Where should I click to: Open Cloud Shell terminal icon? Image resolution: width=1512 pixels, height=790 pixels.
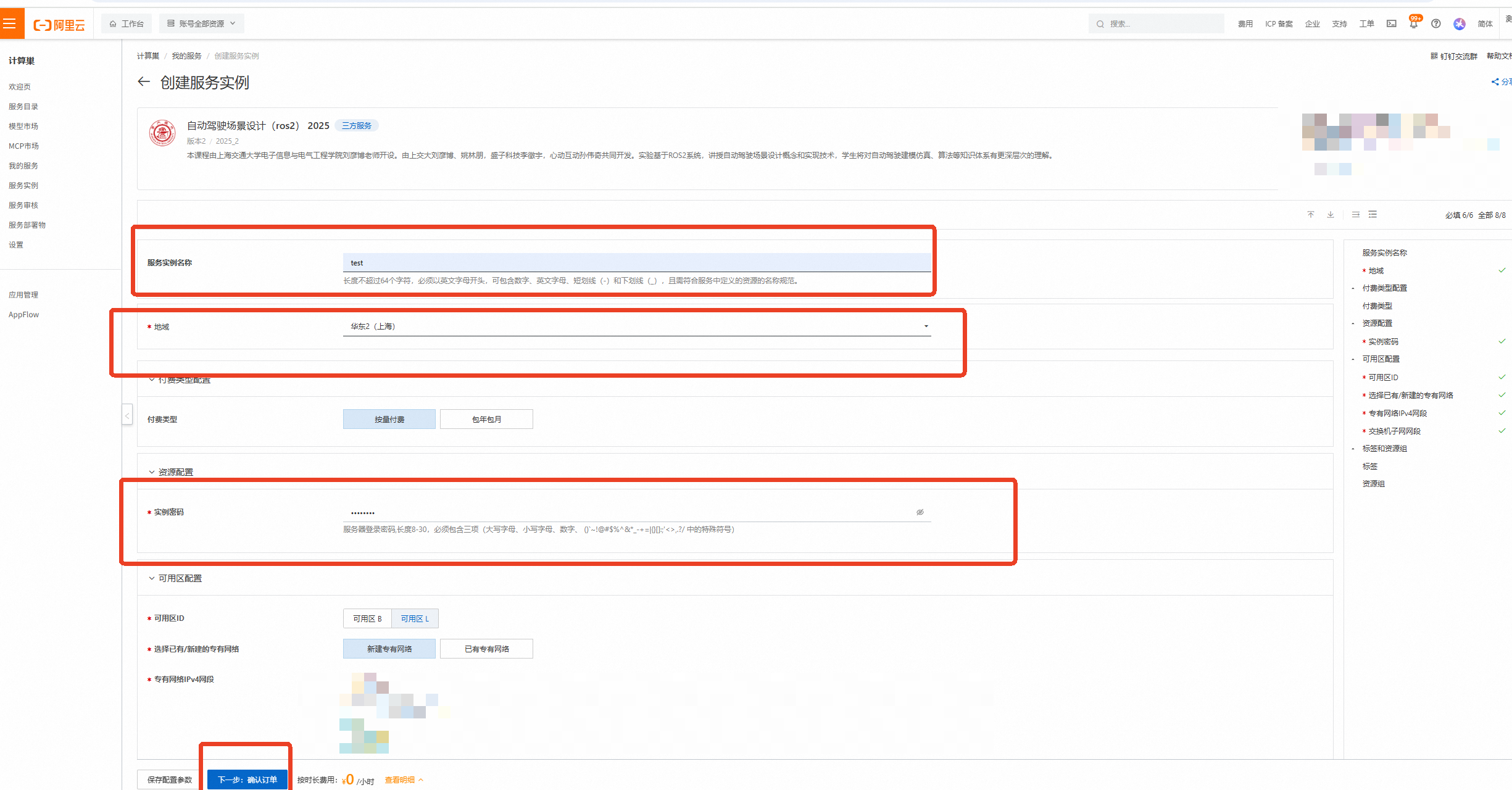click(x=1391, y=23)
